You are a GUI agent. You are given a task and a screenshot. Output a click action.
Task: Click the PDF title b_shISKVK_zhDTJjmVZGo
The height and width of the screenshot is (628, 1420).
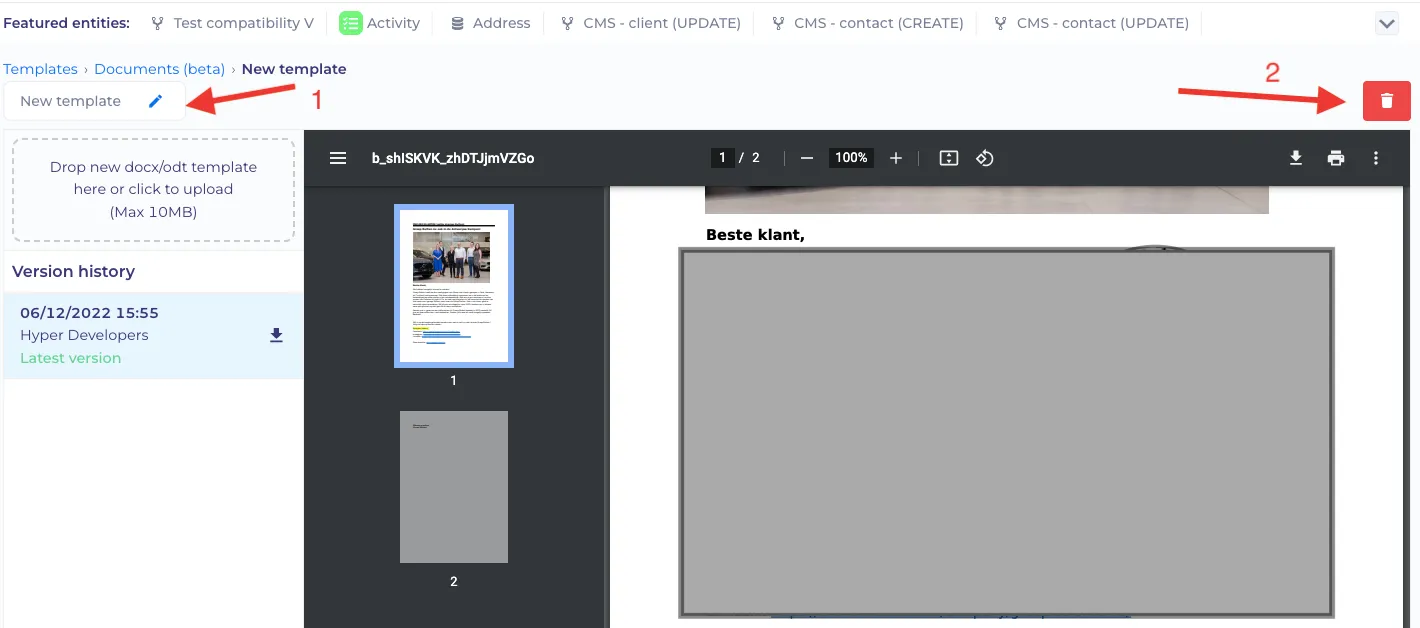[x=452, y=158]
